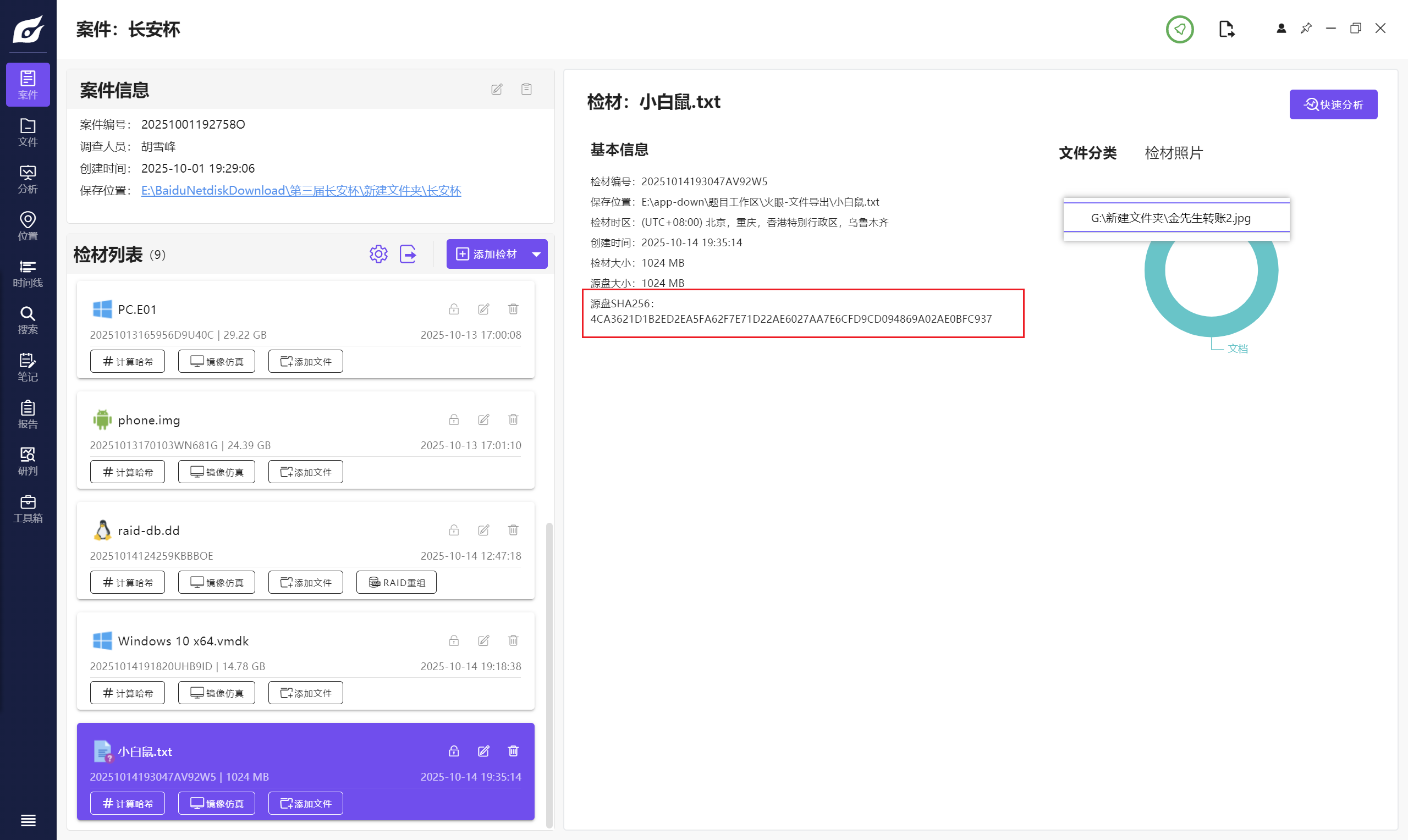Viewport: 1408px width, 840px height.
Task: Open the user account menu icon
Action: click(x=1280, y=28)
